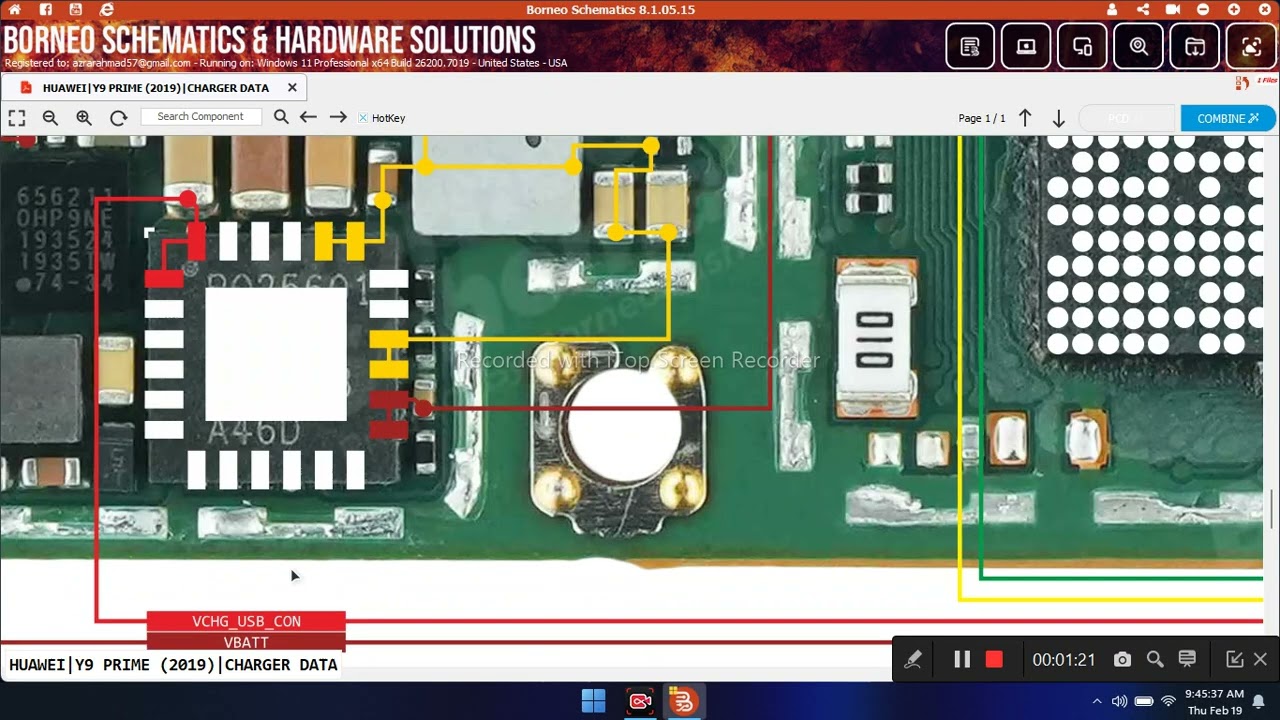Click the files list icon beside 1 Files
Viewport: 1280px width, 720px height.
pyautogui.click(x=1243, y=83)
